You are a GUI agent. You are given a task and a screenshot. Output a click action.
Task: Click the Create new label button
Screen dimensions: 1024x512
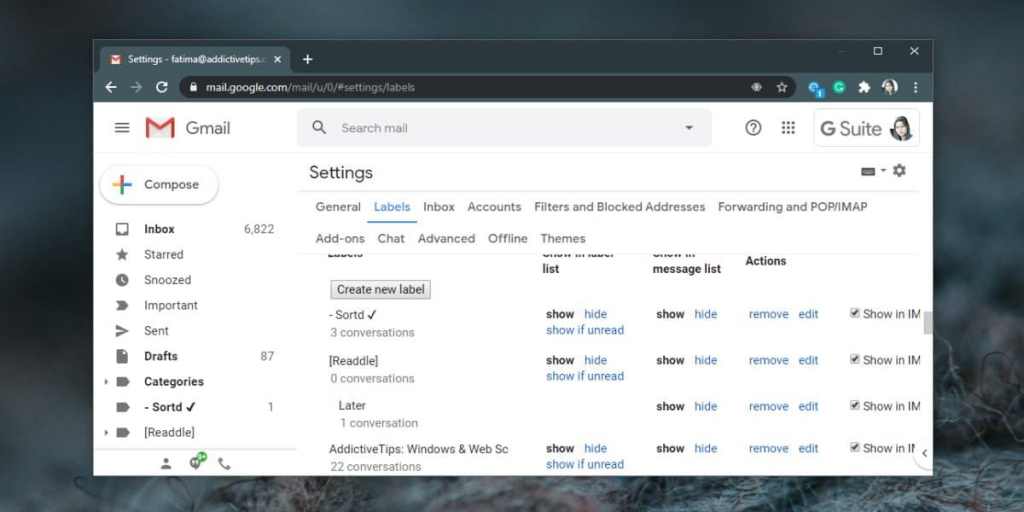pos(380,290)
